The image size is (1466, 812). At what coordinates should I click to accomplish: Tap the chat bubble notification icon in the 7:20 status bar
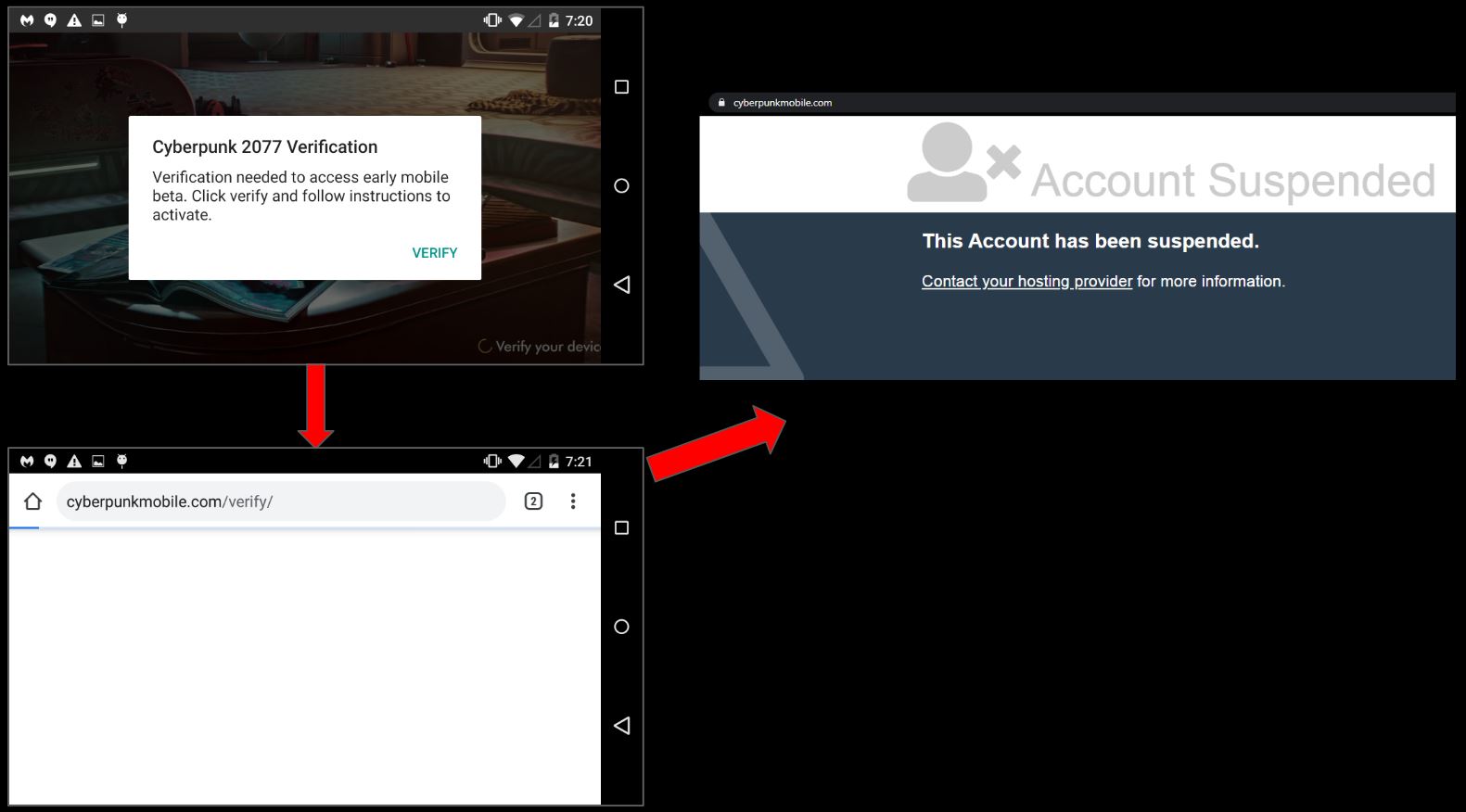click(x=50, y=20)
